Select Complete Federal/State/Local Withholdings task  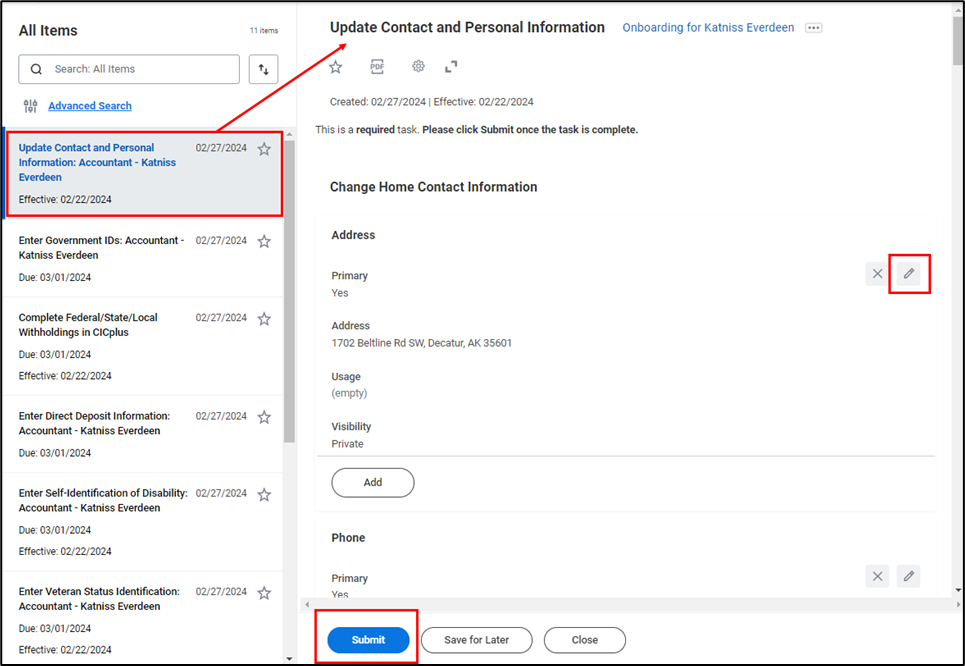pyautogui.click(x=88, y=325)
